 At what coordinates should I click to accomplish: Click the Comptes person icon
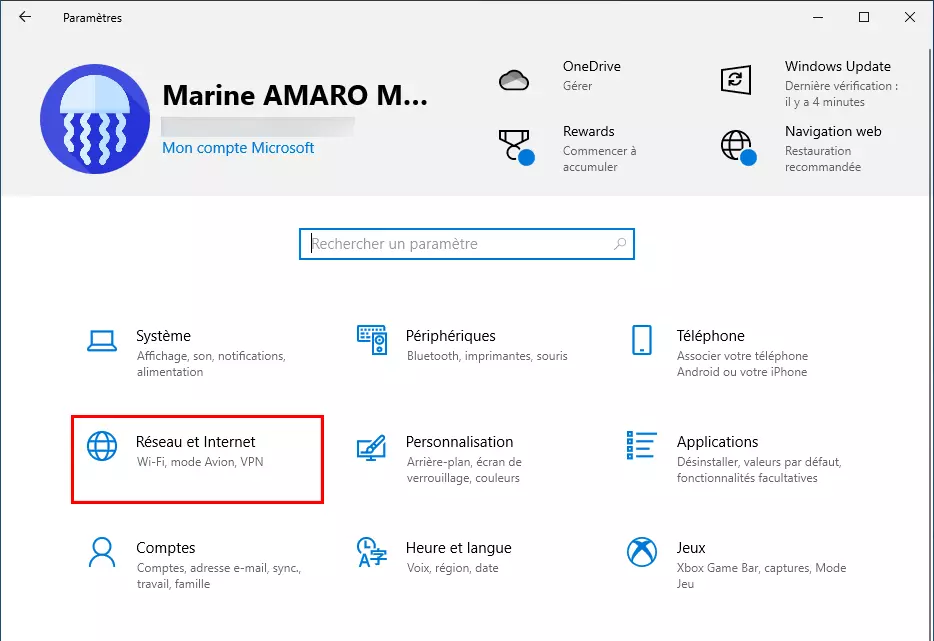[102, 552]
